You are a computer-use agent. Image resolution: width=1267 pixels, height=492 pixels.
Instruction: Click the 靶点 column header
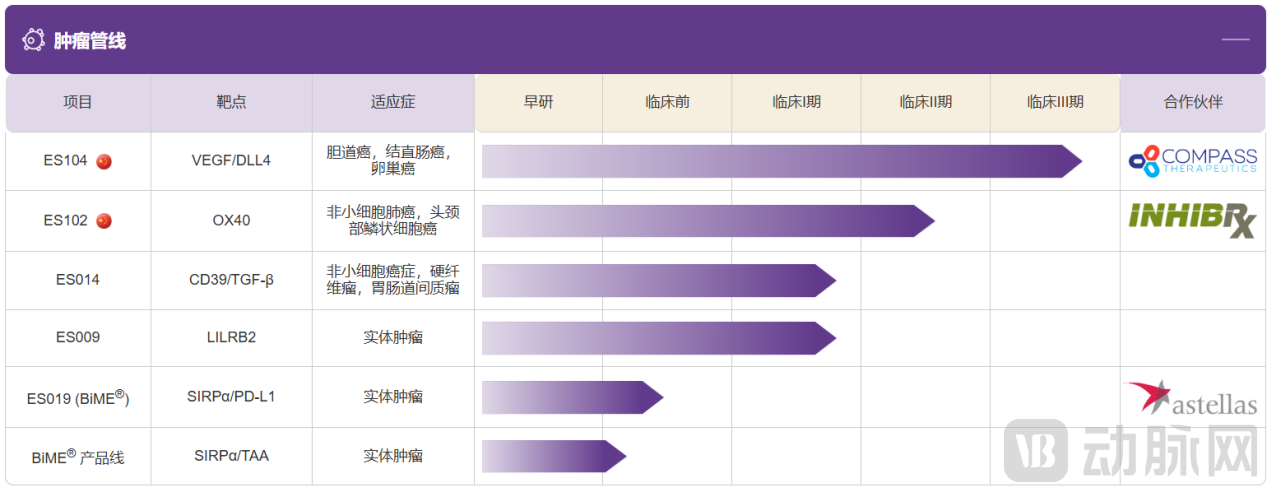(231, 102)
